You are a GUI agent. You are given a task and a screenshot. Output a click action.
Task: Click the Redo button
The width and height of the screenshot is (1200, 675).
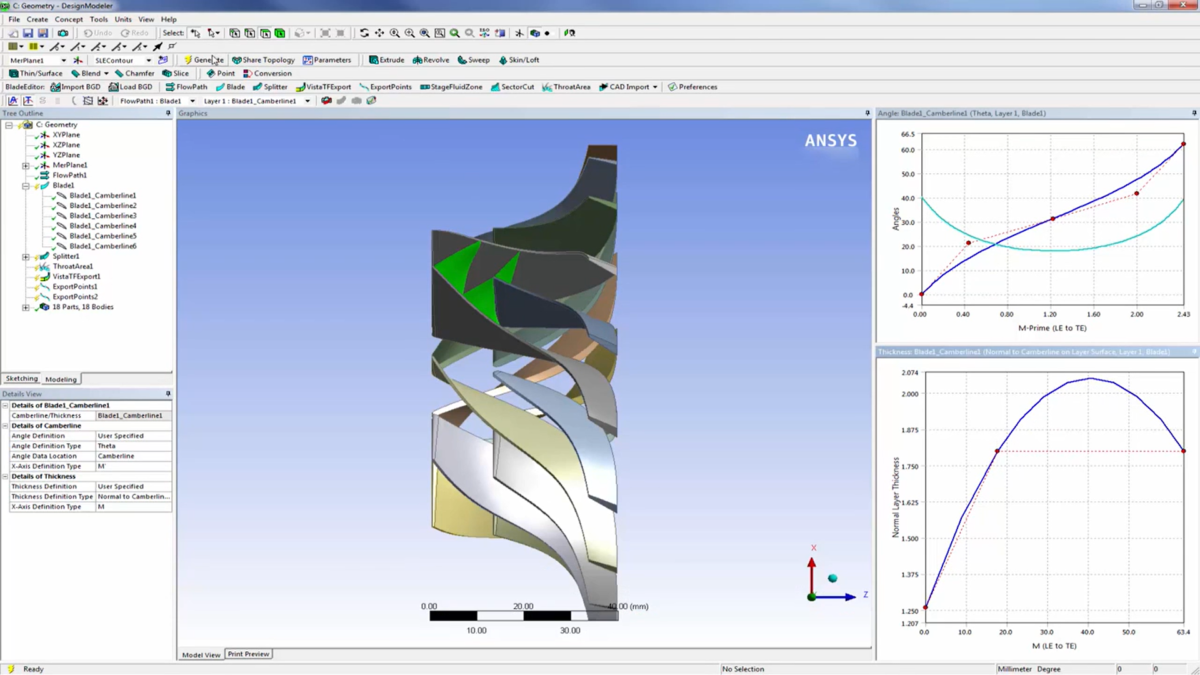pos(136,33)
